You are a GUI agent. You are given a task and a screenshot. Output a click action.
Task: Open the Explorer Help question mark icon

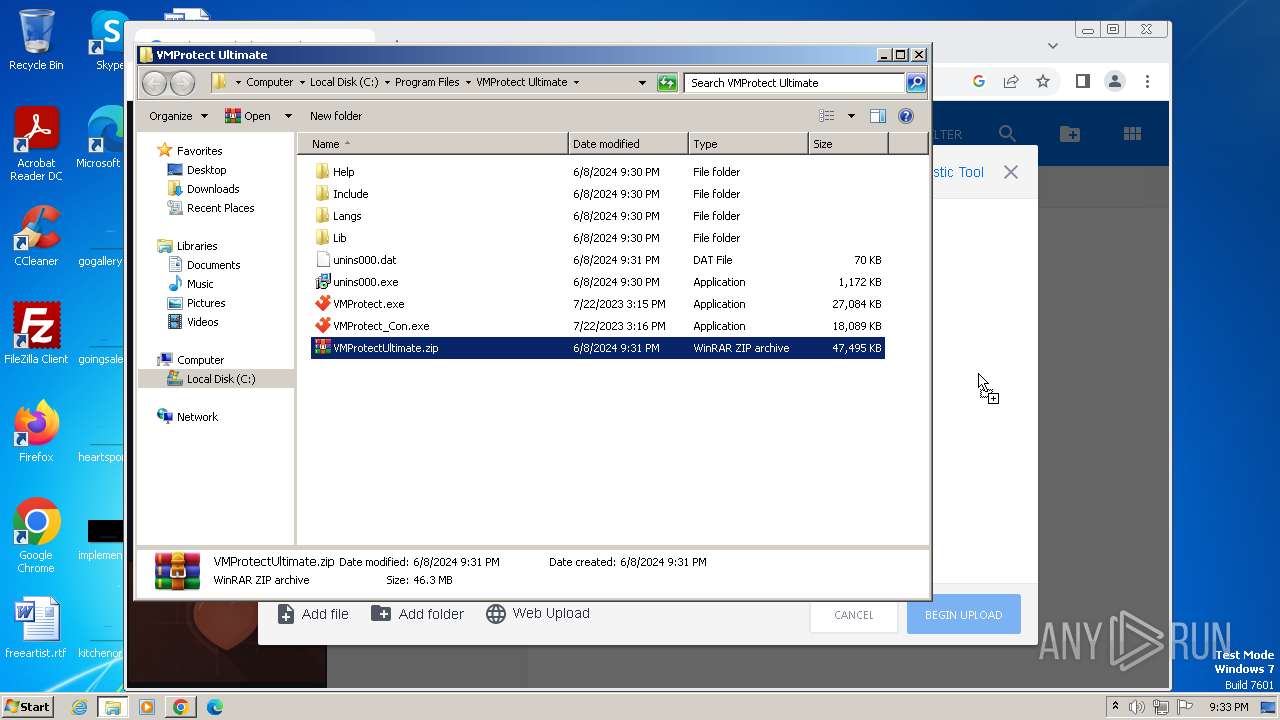click(906, 116)
